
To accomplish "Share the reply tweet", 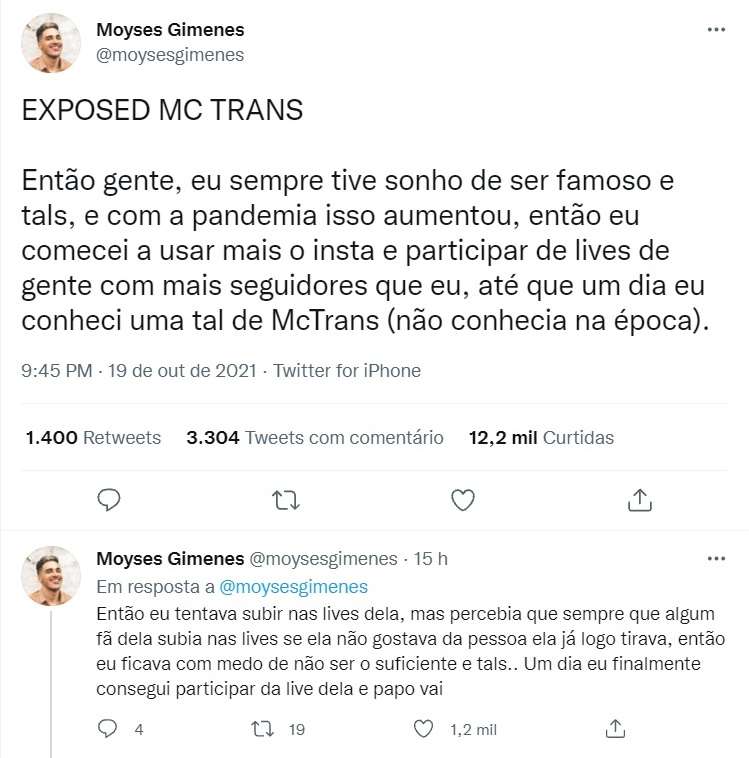I will (x=616, y=729).
